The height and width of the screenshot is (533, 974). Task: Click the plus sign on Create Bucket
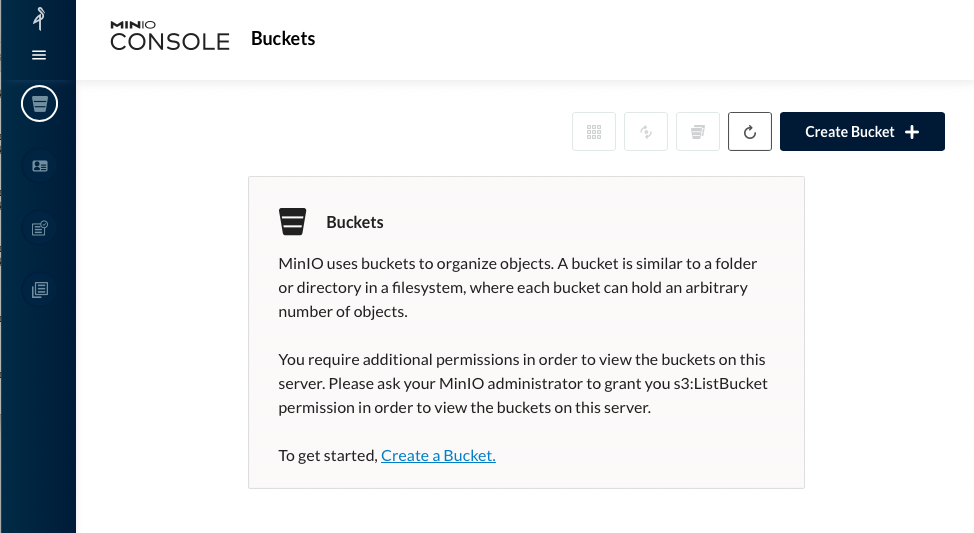click(x=911, y=132)
